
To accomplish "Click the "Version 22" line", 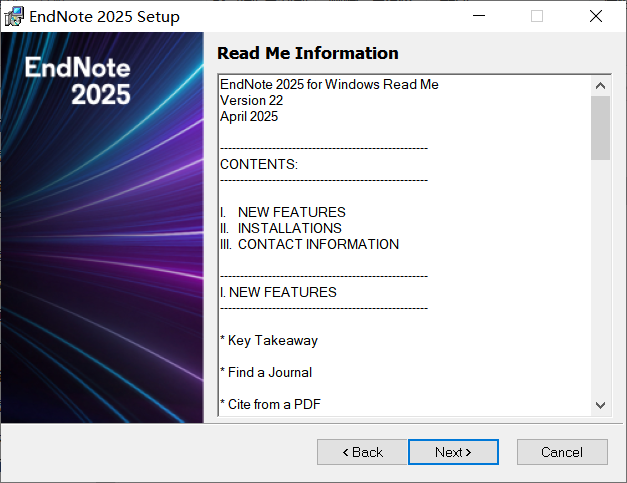I will tap(252, 100).
